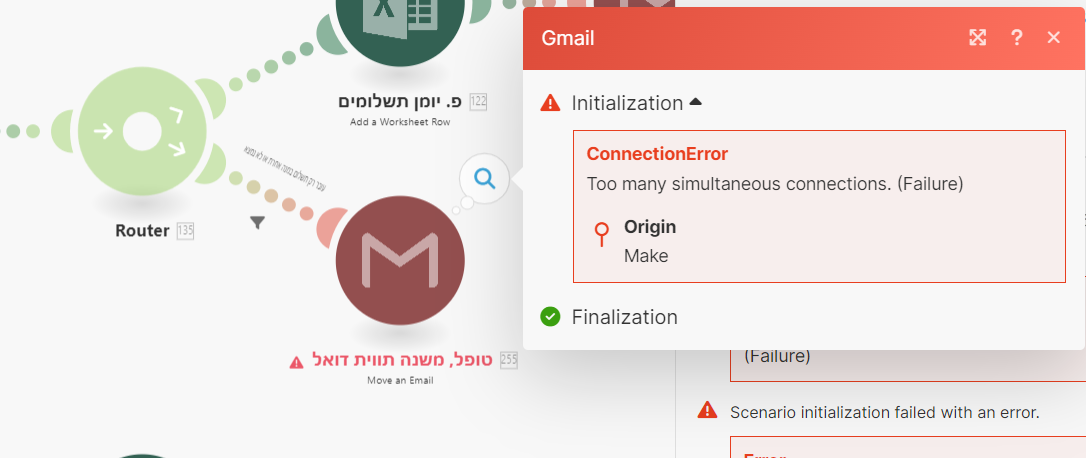1086x458 pixels.
Task: Click the "Scenario initialization failed with an error" message
Action: pos(886,411)
